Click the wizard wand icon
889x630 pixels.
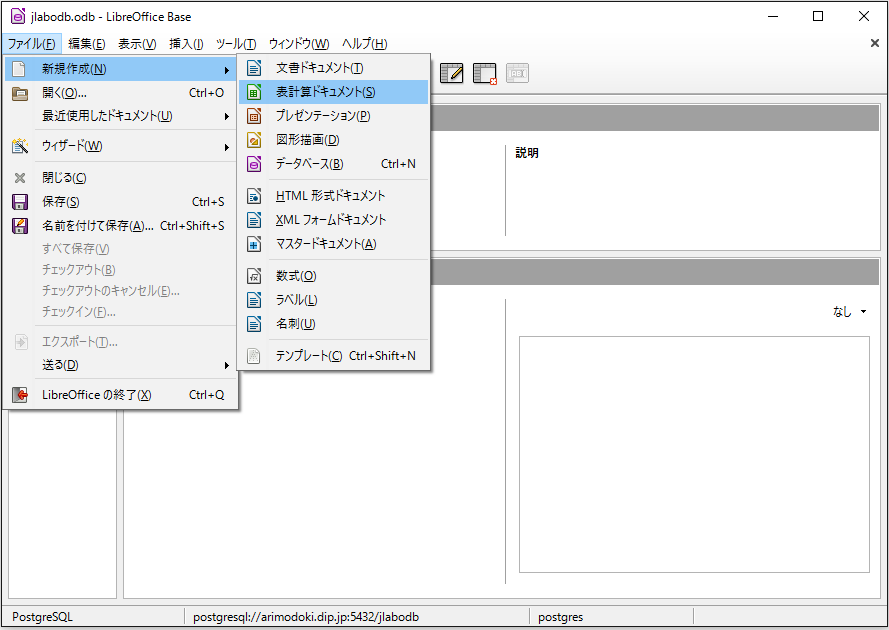(x=20, y=146)
